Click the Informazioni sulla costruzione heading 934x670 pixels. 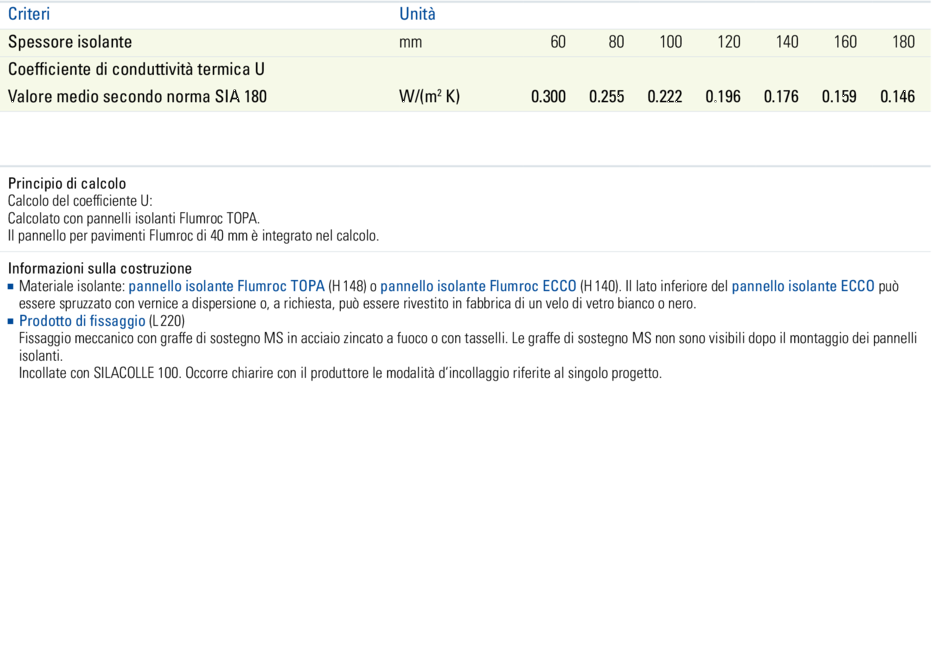99,269
